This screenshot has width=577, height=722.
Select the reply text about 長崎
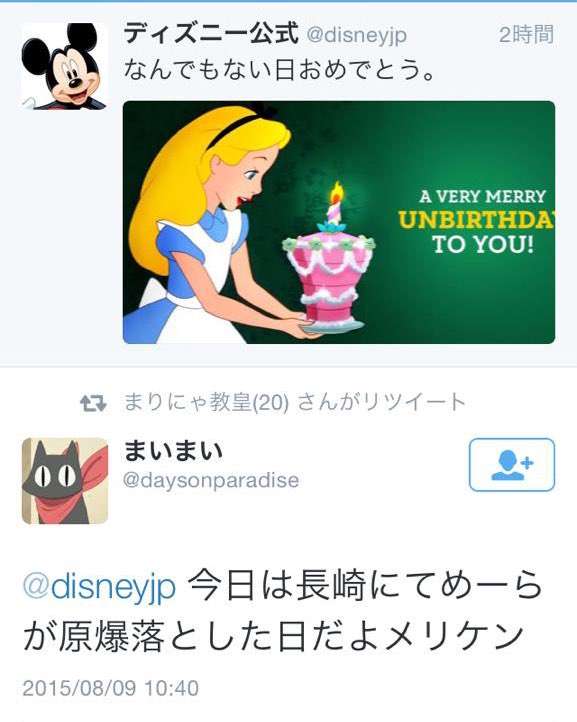click(x=283, y=611)
